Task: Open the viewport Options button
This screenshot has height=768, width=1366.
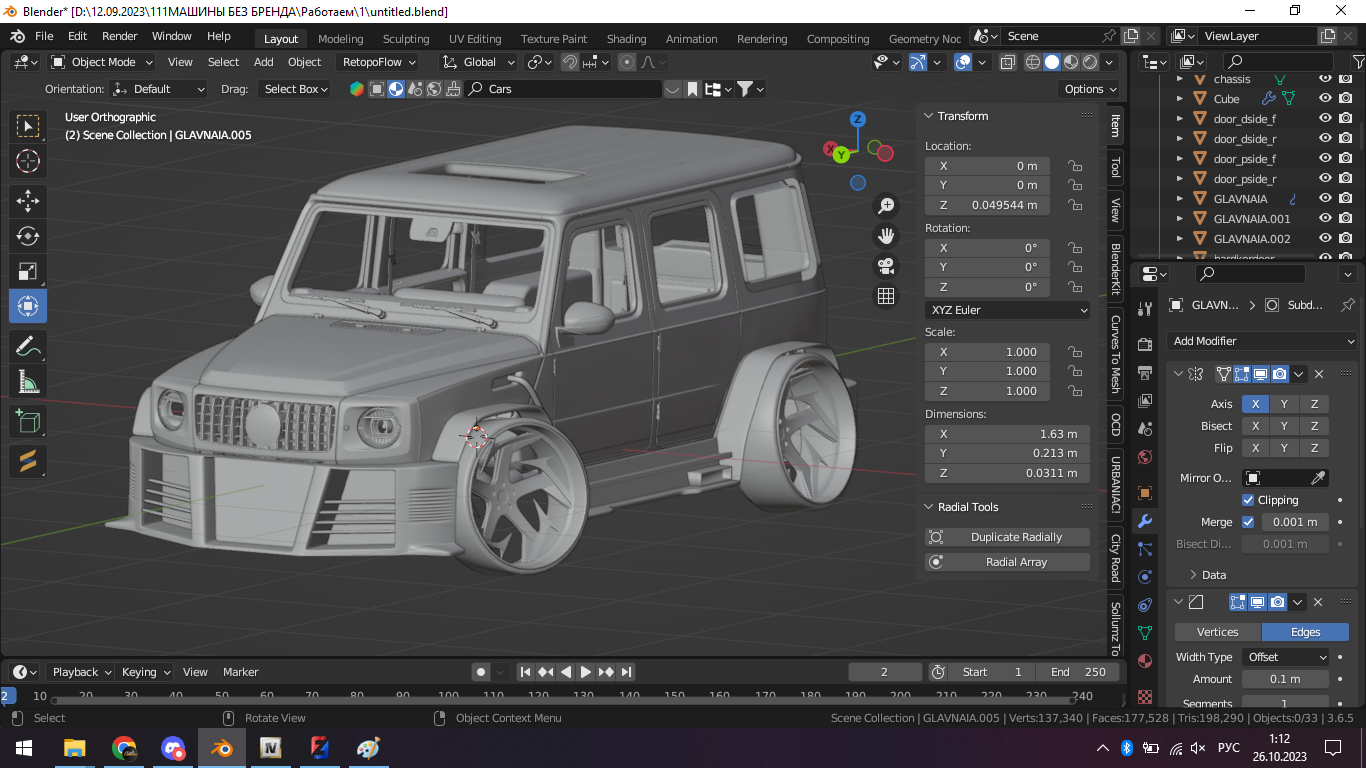Action: [x=1088, y=89]
